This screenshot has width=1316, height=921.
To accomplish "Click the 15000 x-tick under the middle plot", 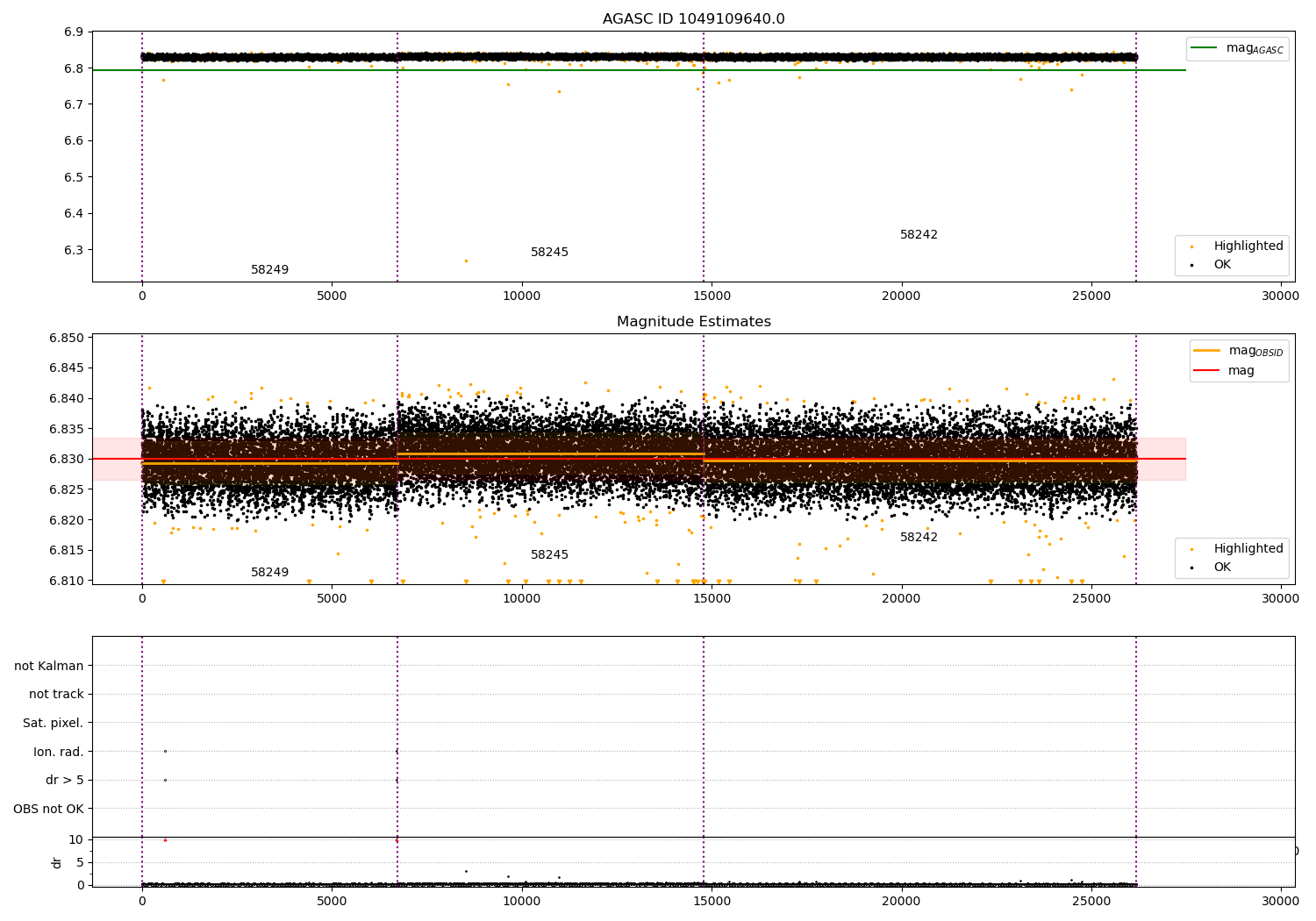I will click(x=712, y=599).
